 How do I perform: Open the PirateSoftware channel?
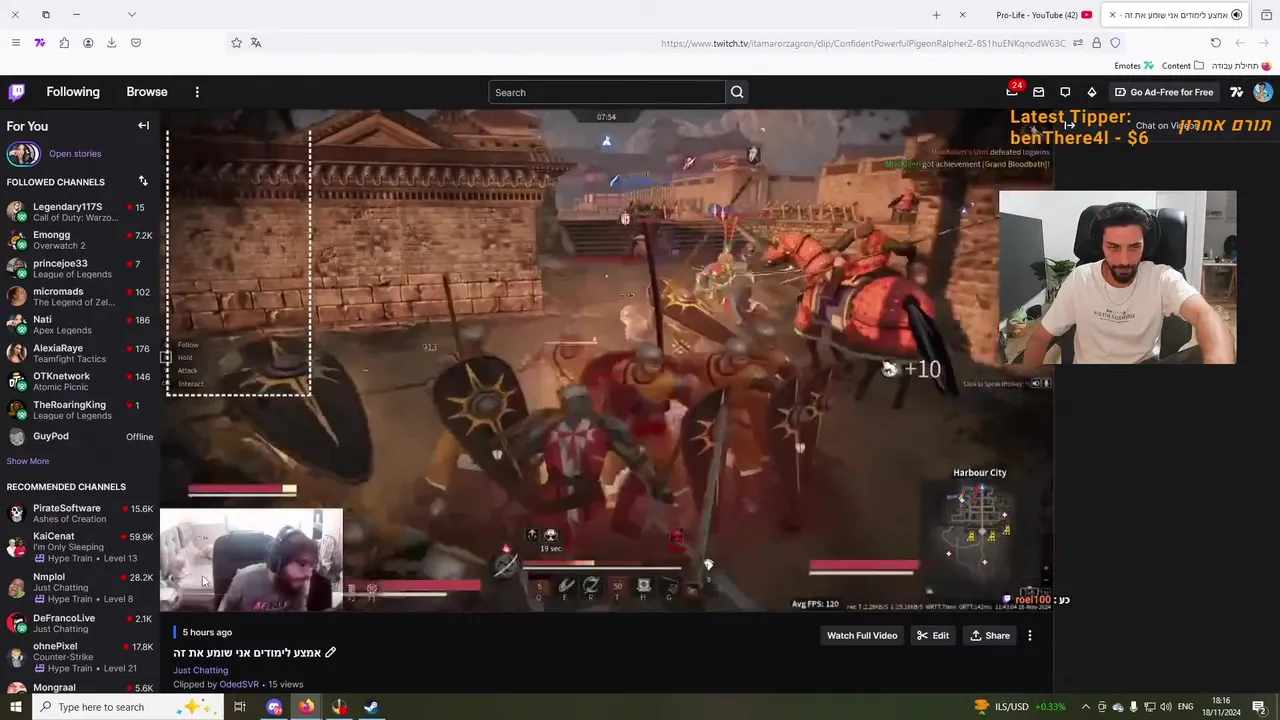point(80,513)
